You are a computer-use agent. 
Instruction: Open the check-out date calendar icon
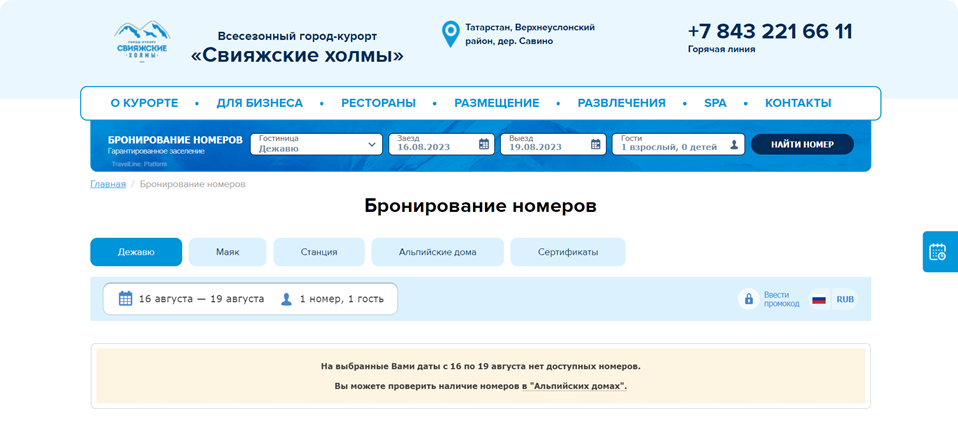click(596, 144)
